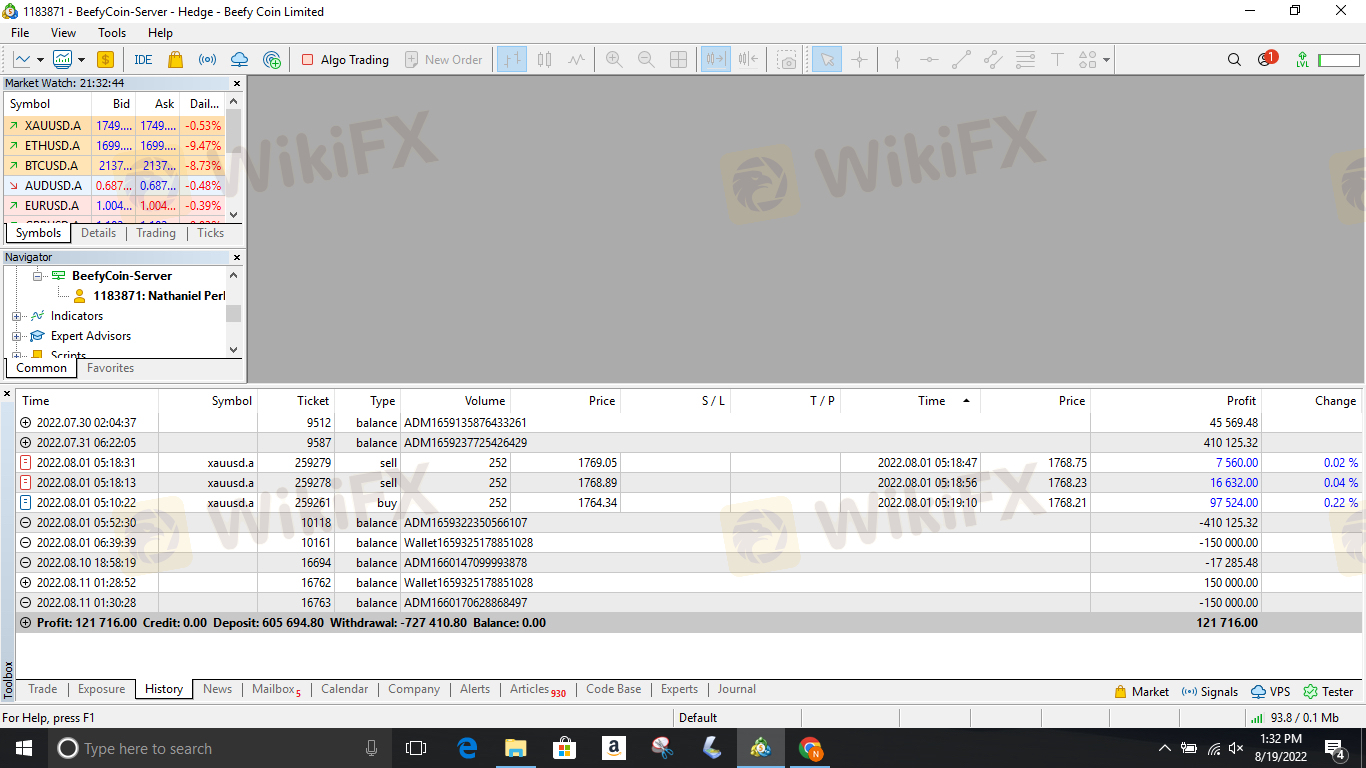This screenshot has height=768, width=1366.
Task: Toggle chart auto-scroll to end
Action: pos(716,60)
